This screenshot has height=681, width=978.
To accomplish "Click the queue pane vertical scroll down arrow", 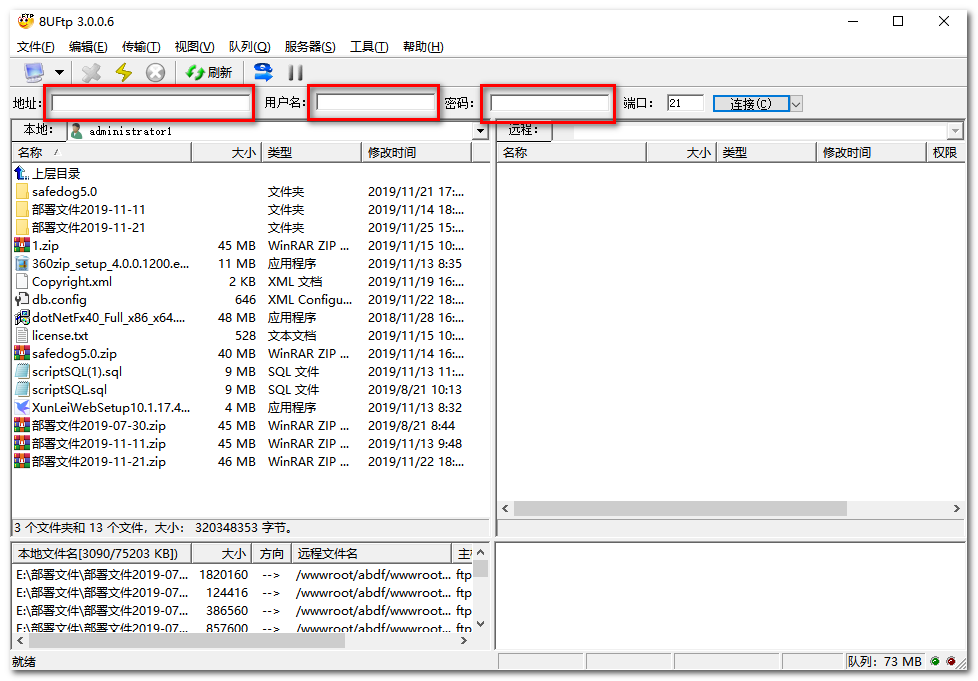I will coord(480,624).
